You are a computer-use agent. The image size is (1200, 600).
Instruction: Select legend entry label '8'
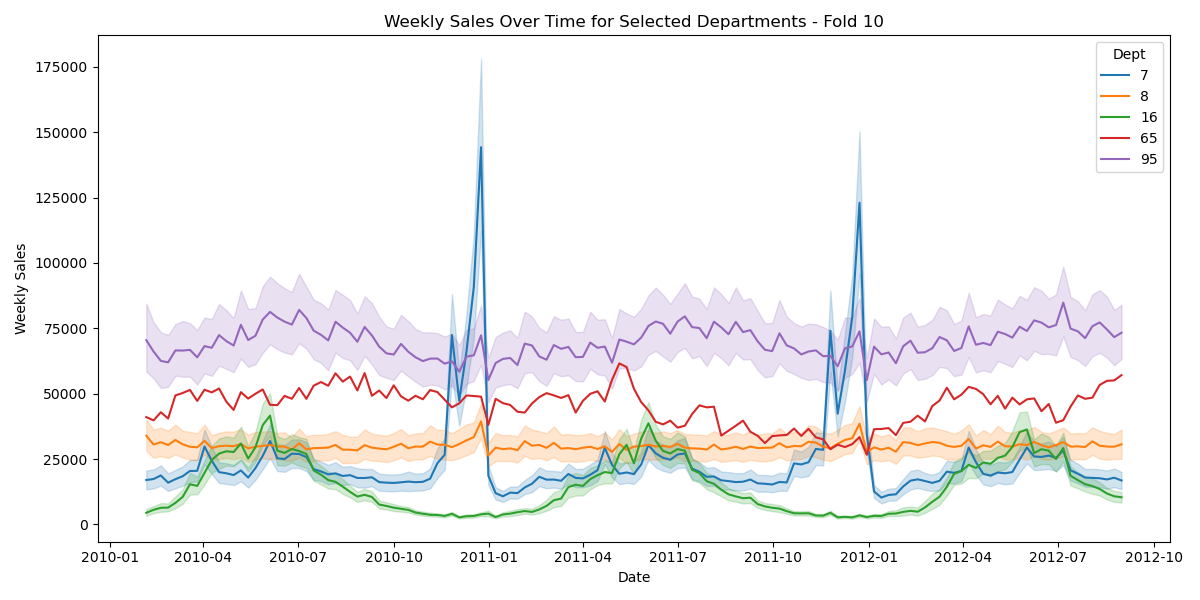pos(1145,96)
